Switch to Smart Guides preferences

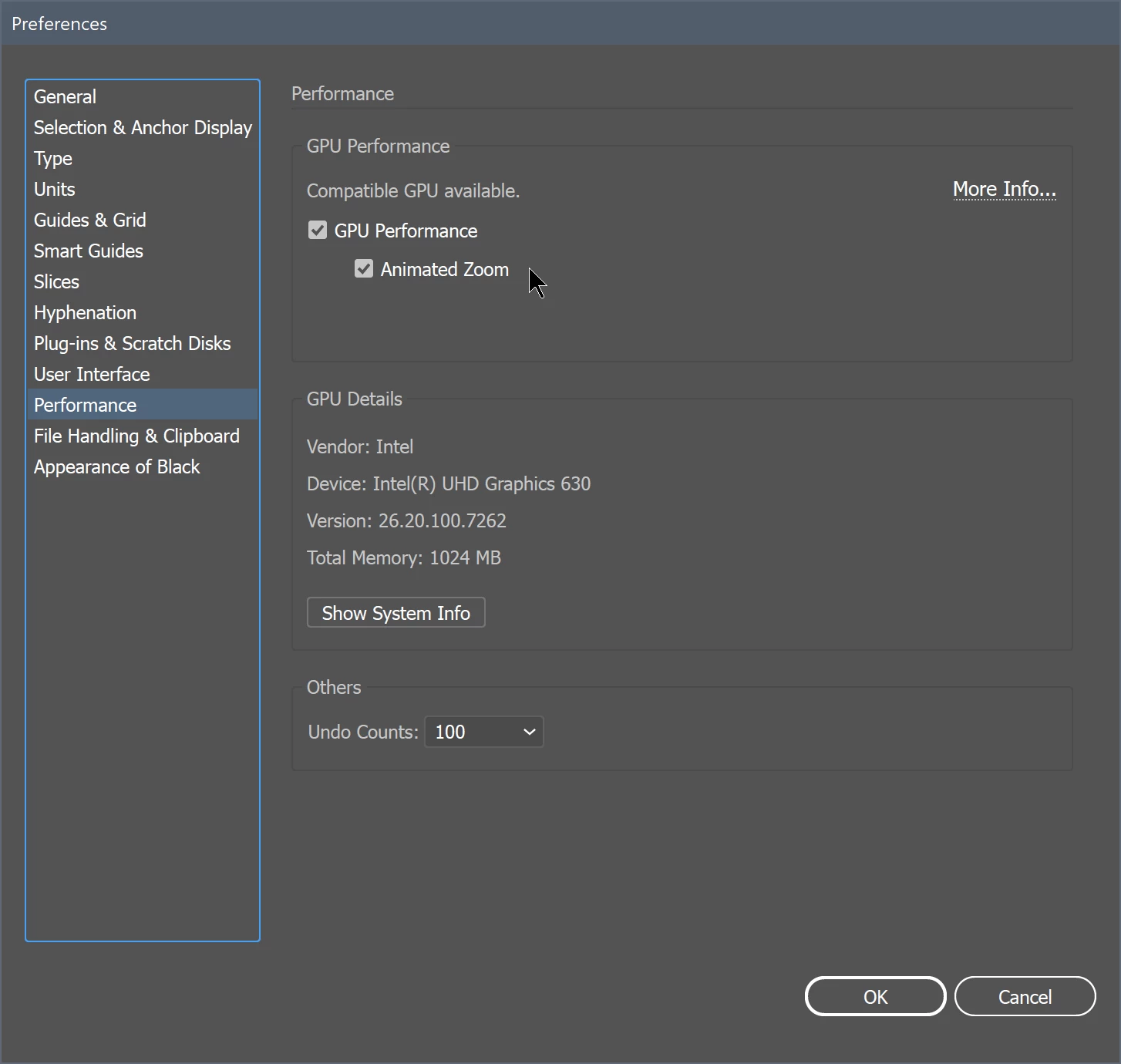tap(143, 251)
